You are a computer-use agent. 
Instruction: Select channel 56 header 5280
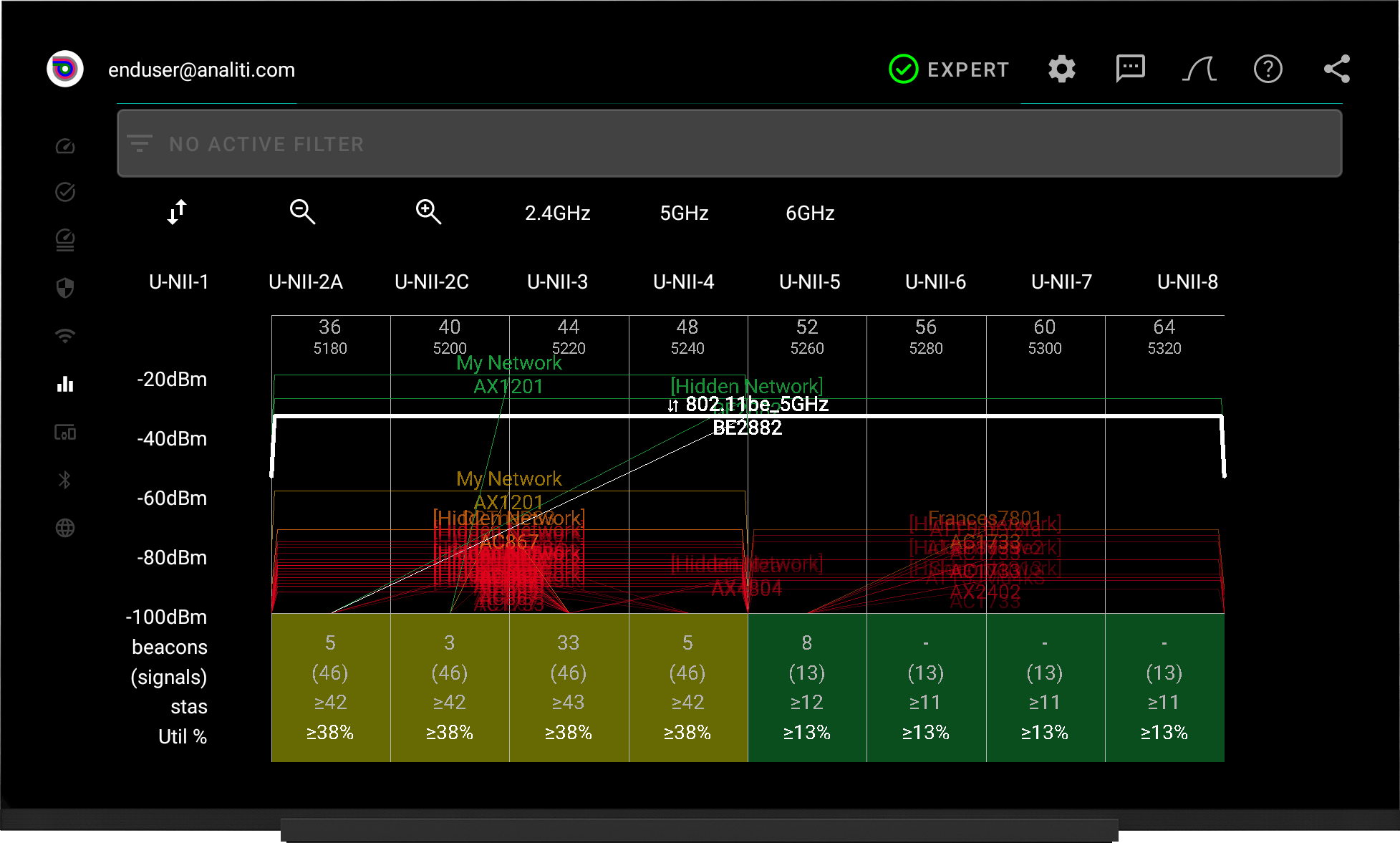926,337
